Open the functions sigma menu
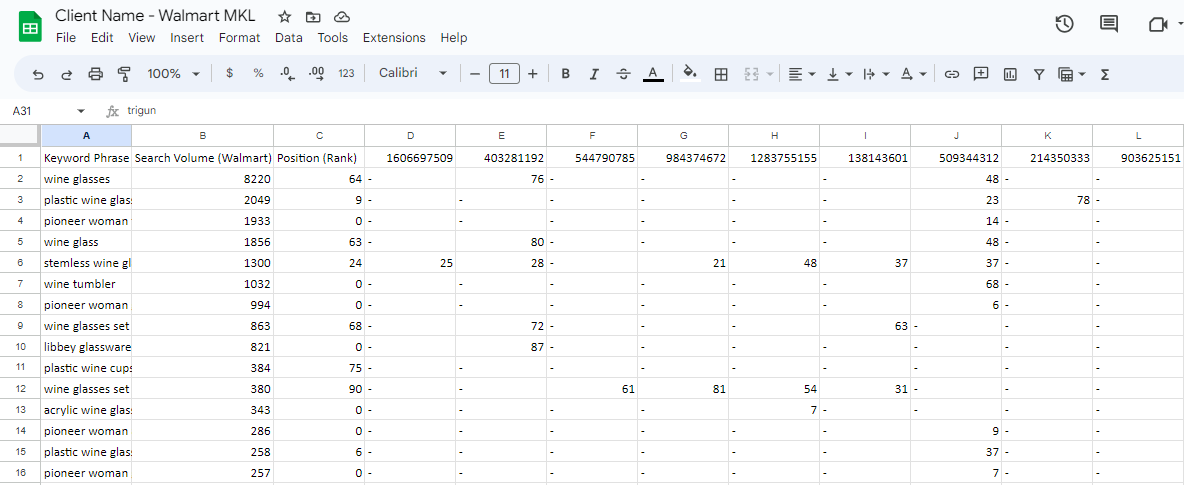Image resolution: width=1184 pixels, height=485 pixels. click(1105, 74)
